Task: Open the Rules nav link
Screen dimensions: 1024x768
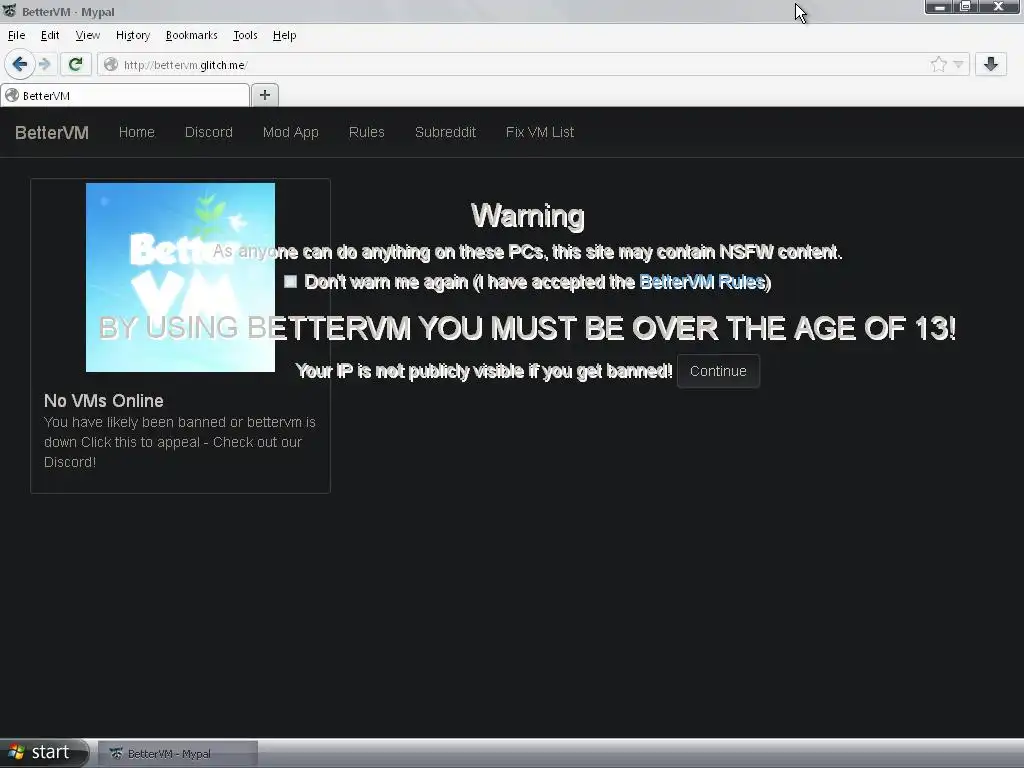Action: [x=366, y=132]
